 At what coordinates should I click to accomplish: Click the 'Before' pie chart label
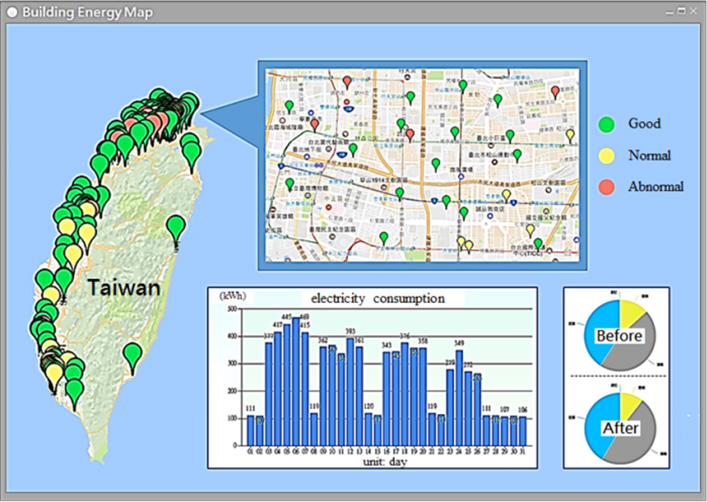click(619, 336)
